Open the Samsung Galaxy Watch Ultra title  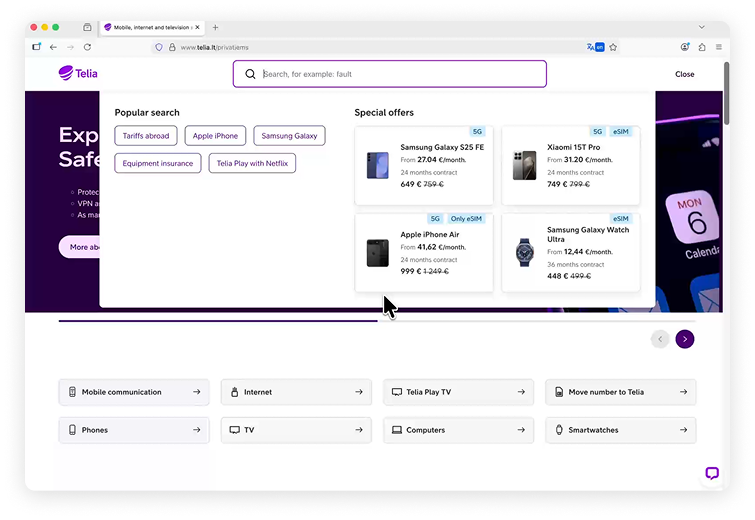pos(588,234)
